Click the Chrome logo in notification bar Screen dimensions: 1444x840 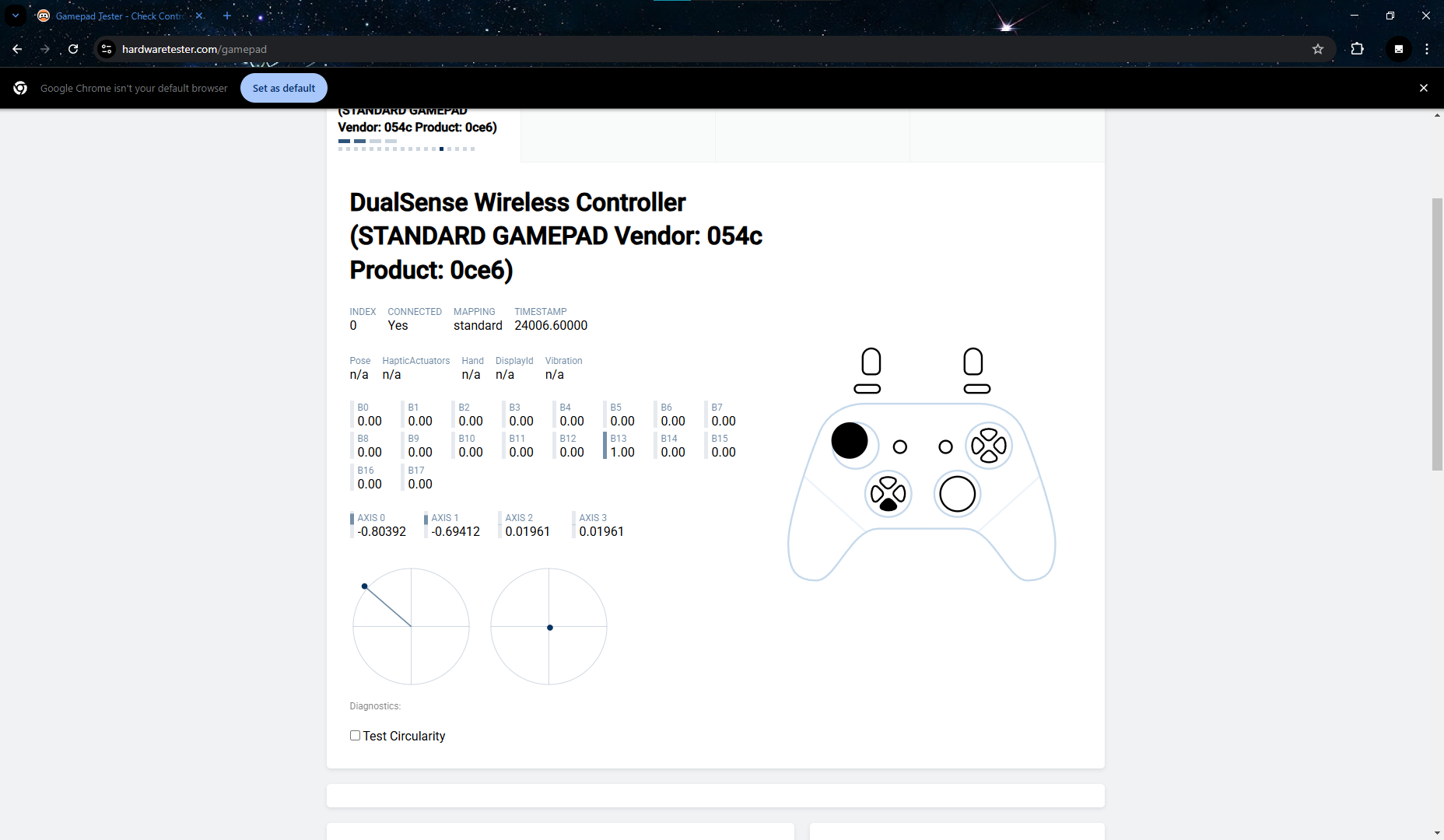pos(20,88)
